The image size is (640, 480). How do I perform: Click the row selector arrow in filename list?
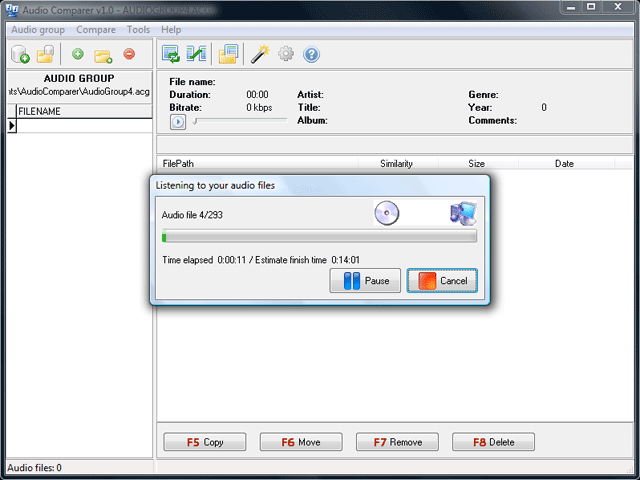pos(12,125)
